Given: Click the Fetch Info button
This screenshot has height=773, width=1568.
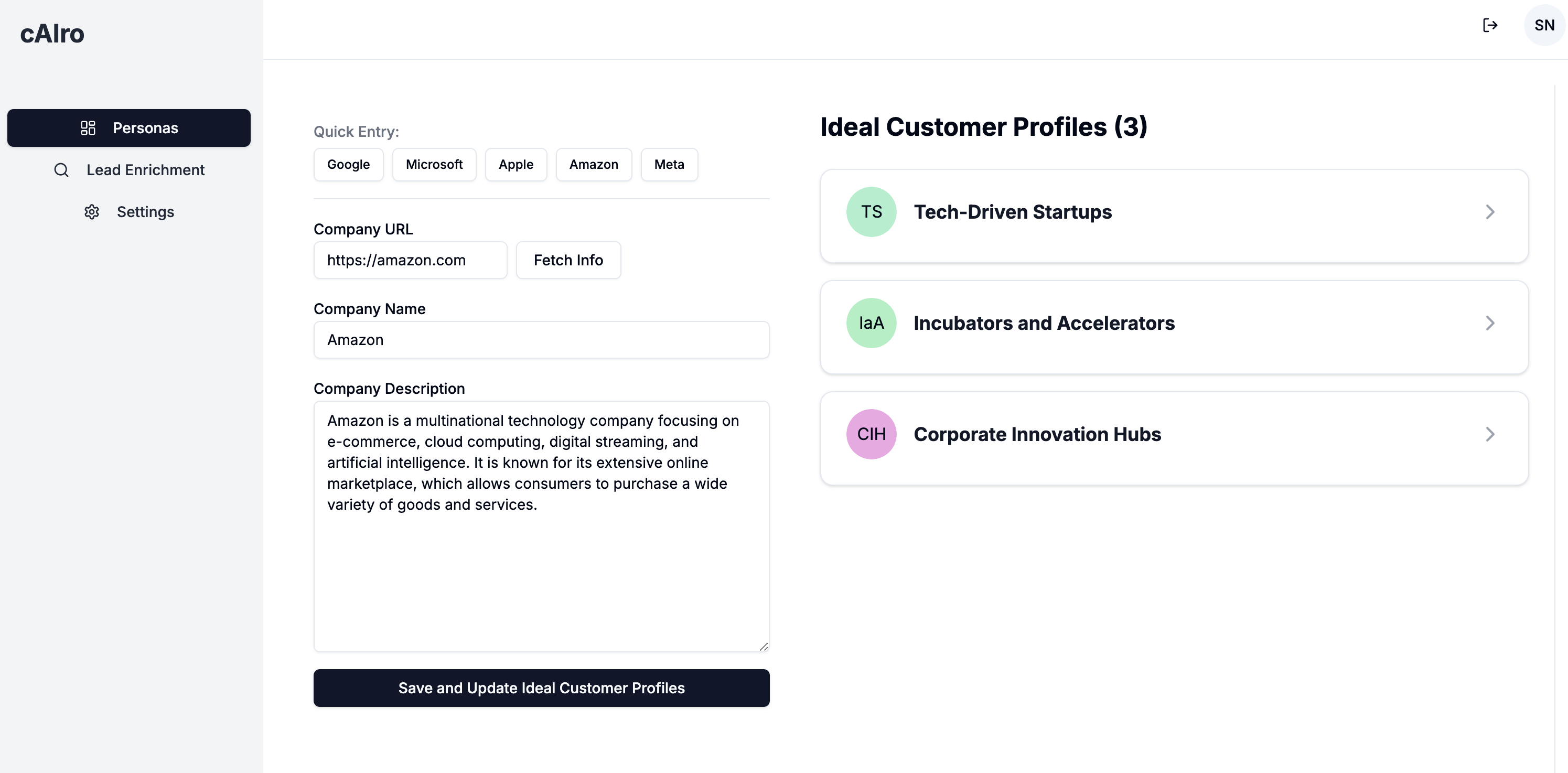Looking at the screenshot, I should point(568,259).
